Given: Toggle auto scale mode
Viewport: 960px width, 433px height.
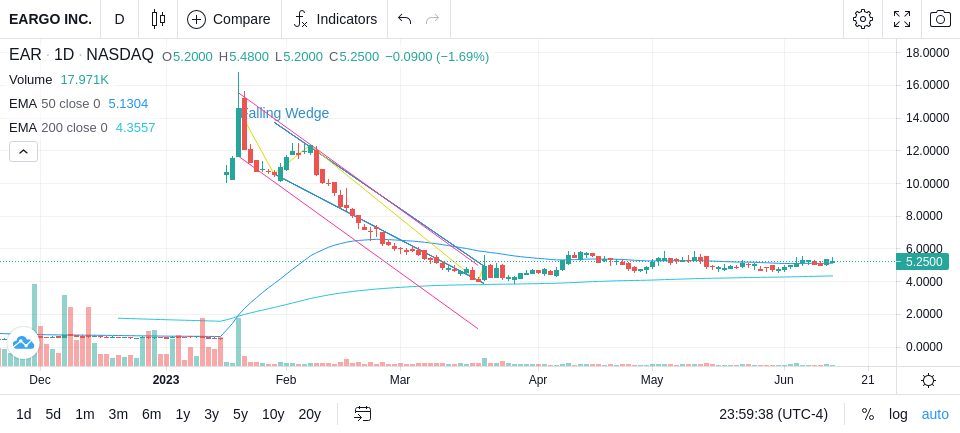Looking at the screenshot, I should click(935, 415).
